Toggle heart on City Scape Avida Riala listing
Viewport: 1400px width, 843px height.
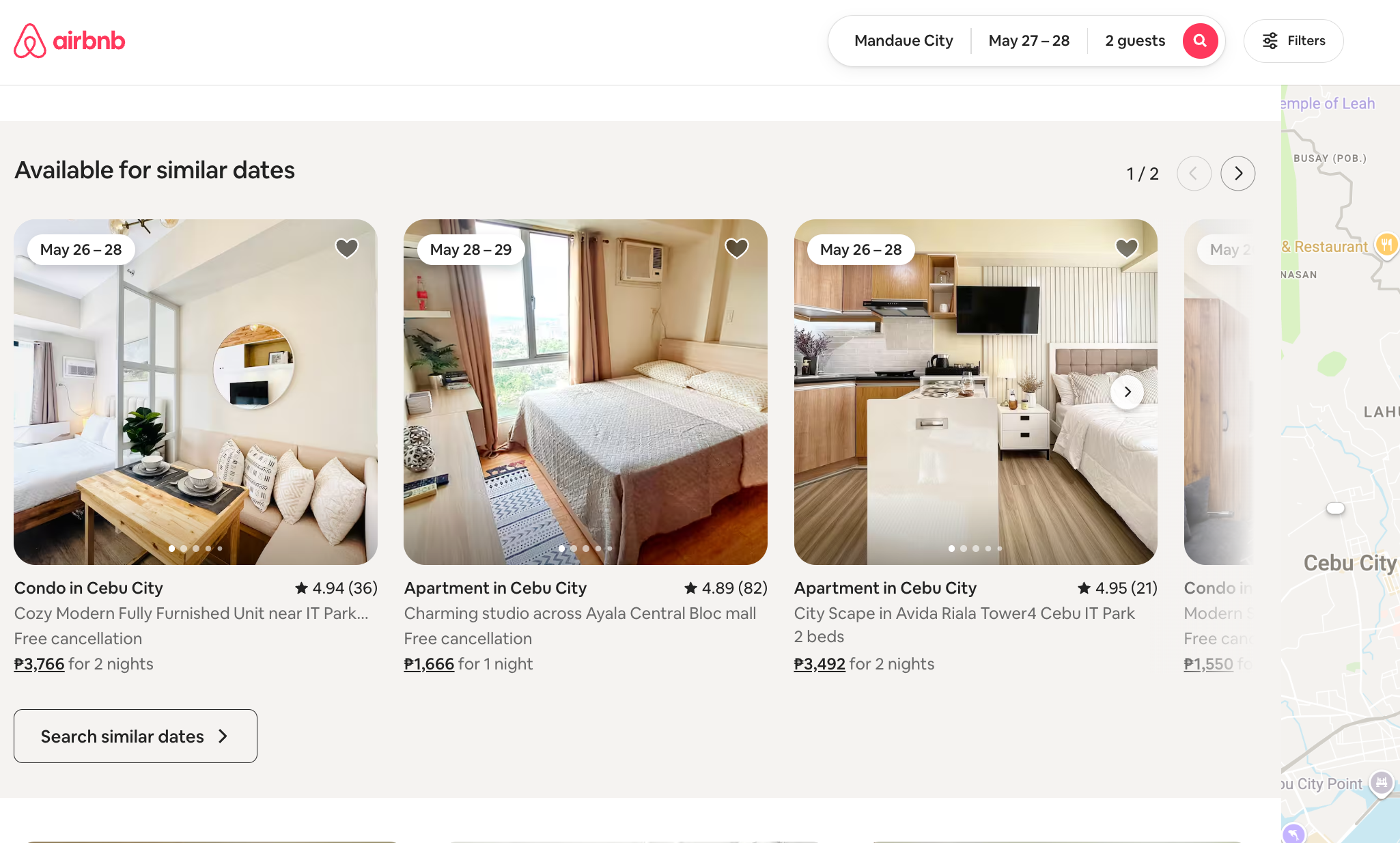pos(1127,248)
